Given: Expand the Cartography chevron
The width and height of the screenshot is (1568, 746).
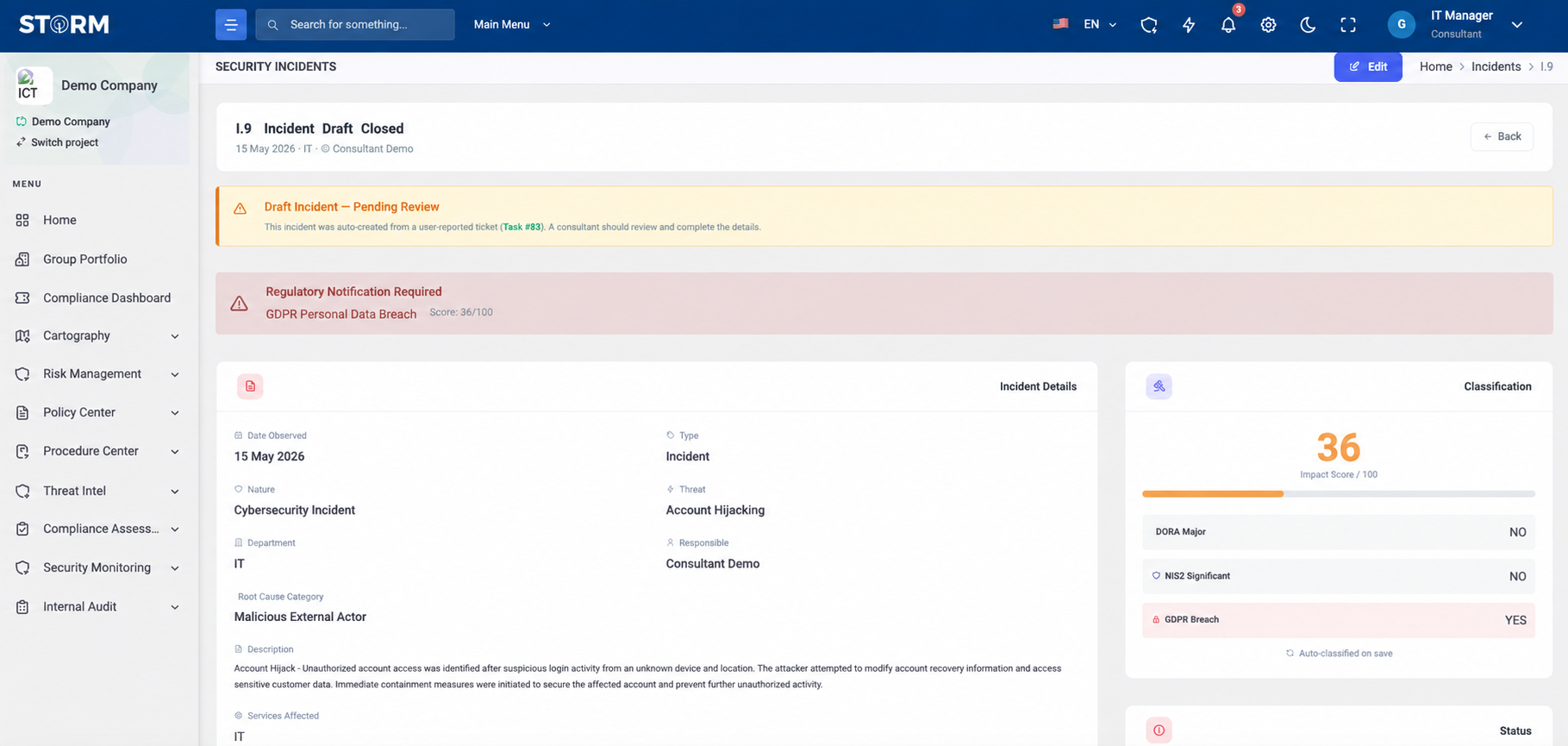Looking at the screenshot, I should click(175, 336).
